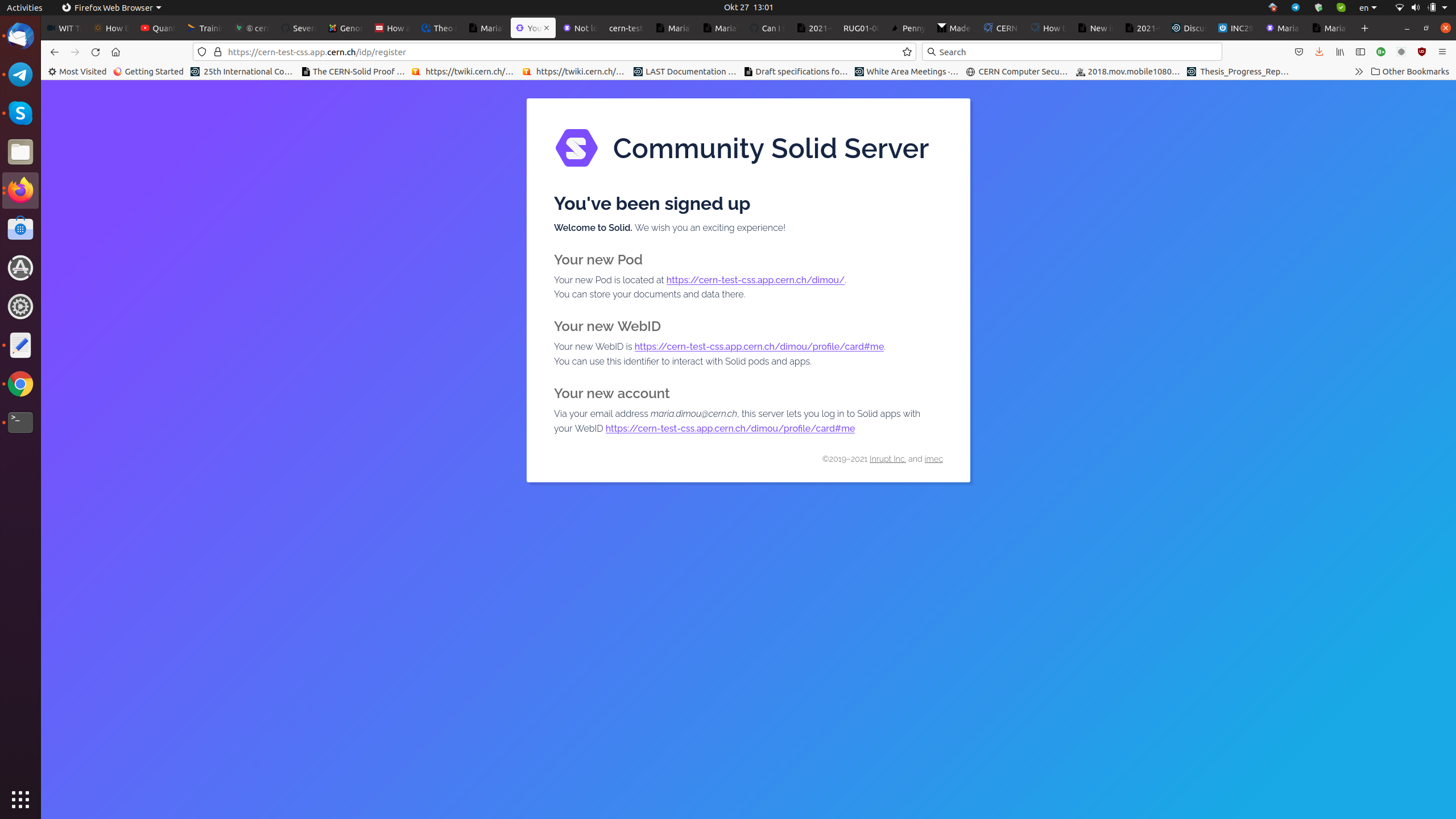
Task: Open Ubuntu Software store in dock
Action: coord(20,229)
